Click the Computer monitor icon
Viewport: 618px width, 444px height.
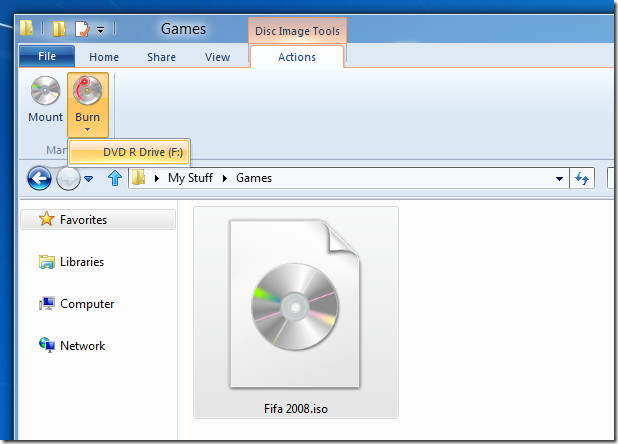(x=47, y=303)
